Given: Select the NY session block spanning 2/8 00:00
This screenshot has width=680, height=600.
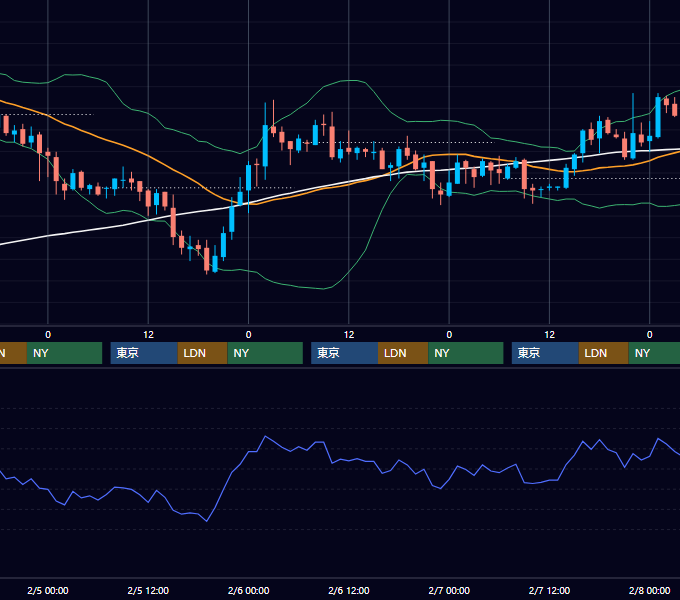Looking at the screenshot, I should [x=654, y=353].
